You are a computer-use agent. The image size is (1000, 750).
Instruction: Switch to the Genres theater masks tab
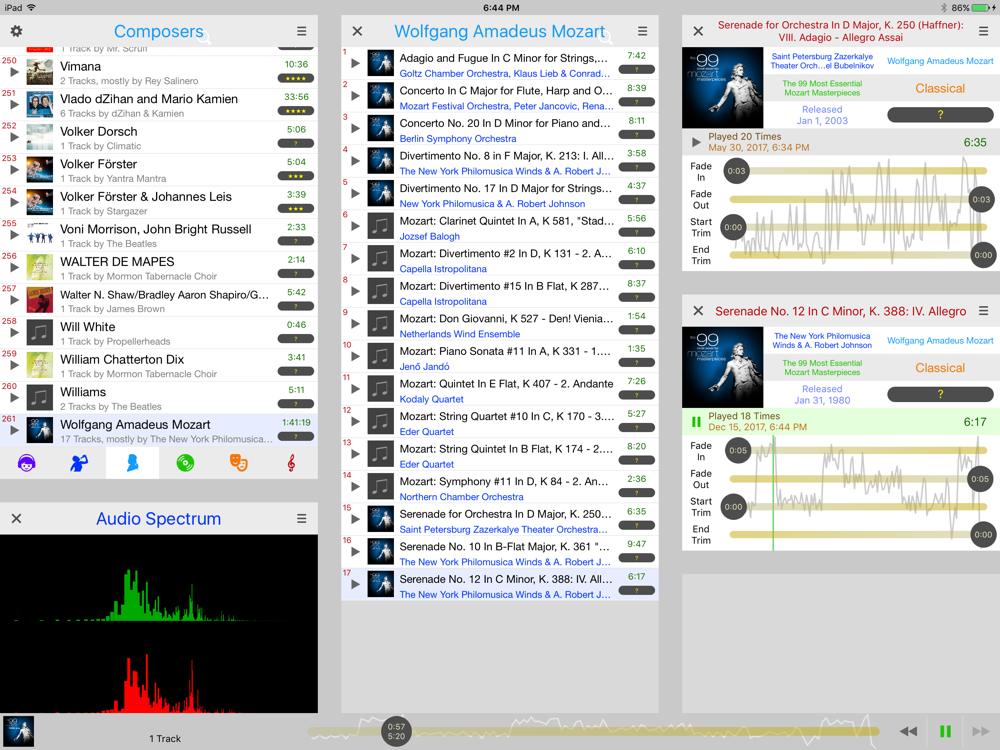239,463
